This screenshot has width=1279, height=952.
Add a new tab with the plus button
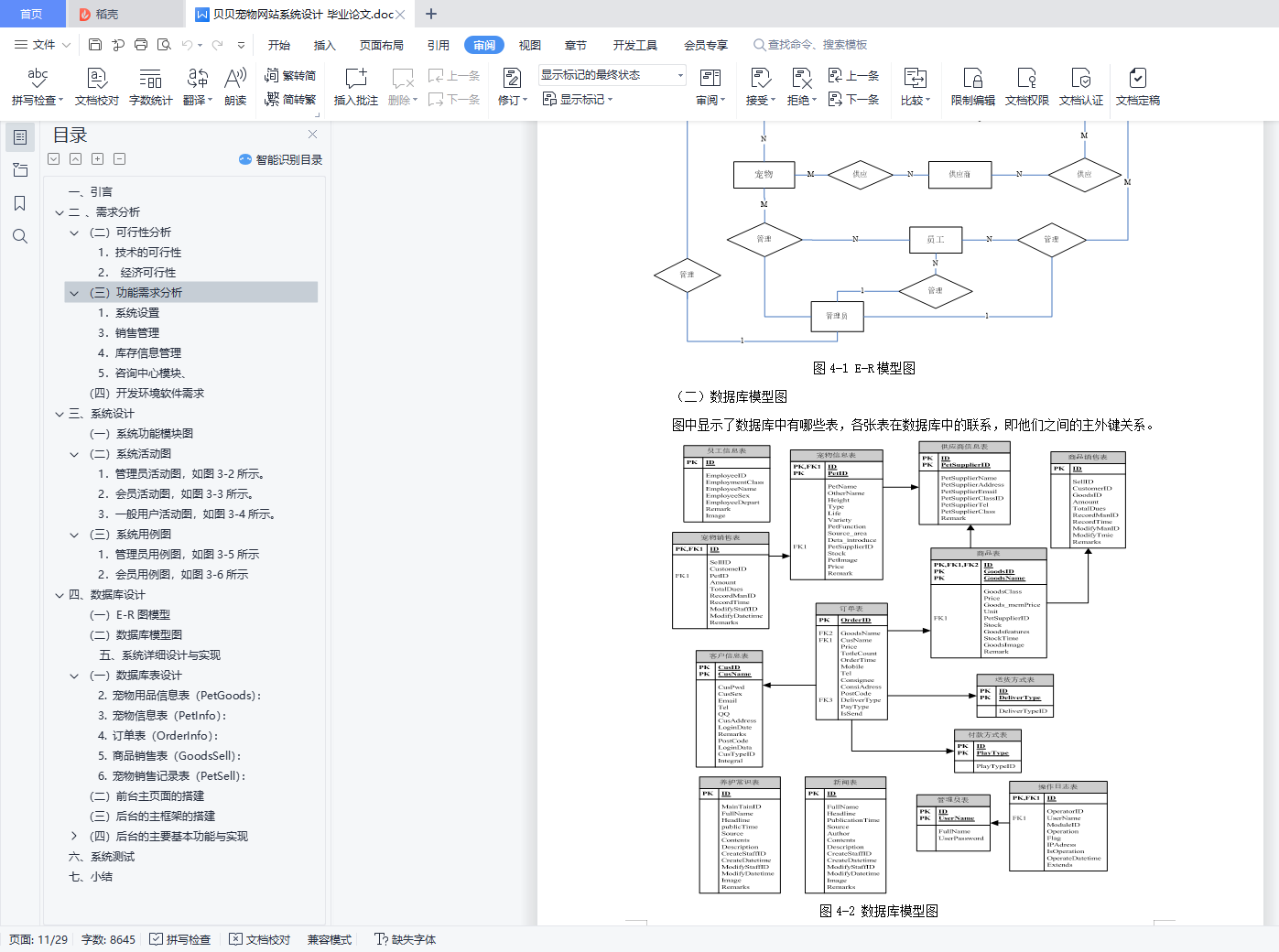431,14
